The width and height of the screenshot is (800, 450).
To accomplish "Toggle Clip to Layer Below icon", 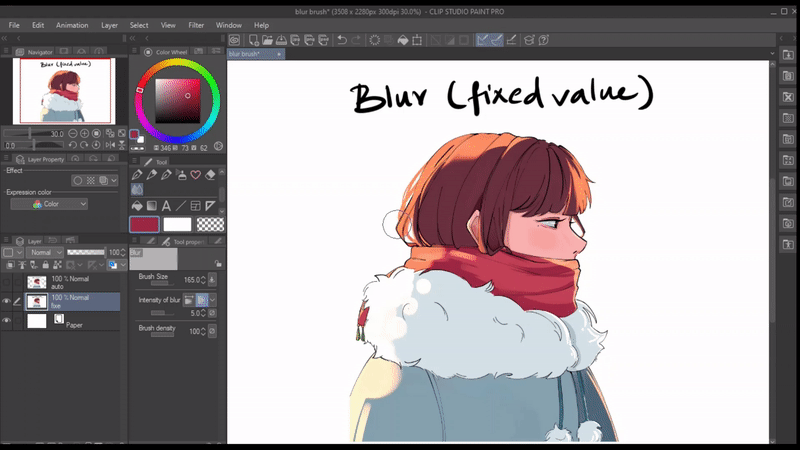I will pos(11,265).
